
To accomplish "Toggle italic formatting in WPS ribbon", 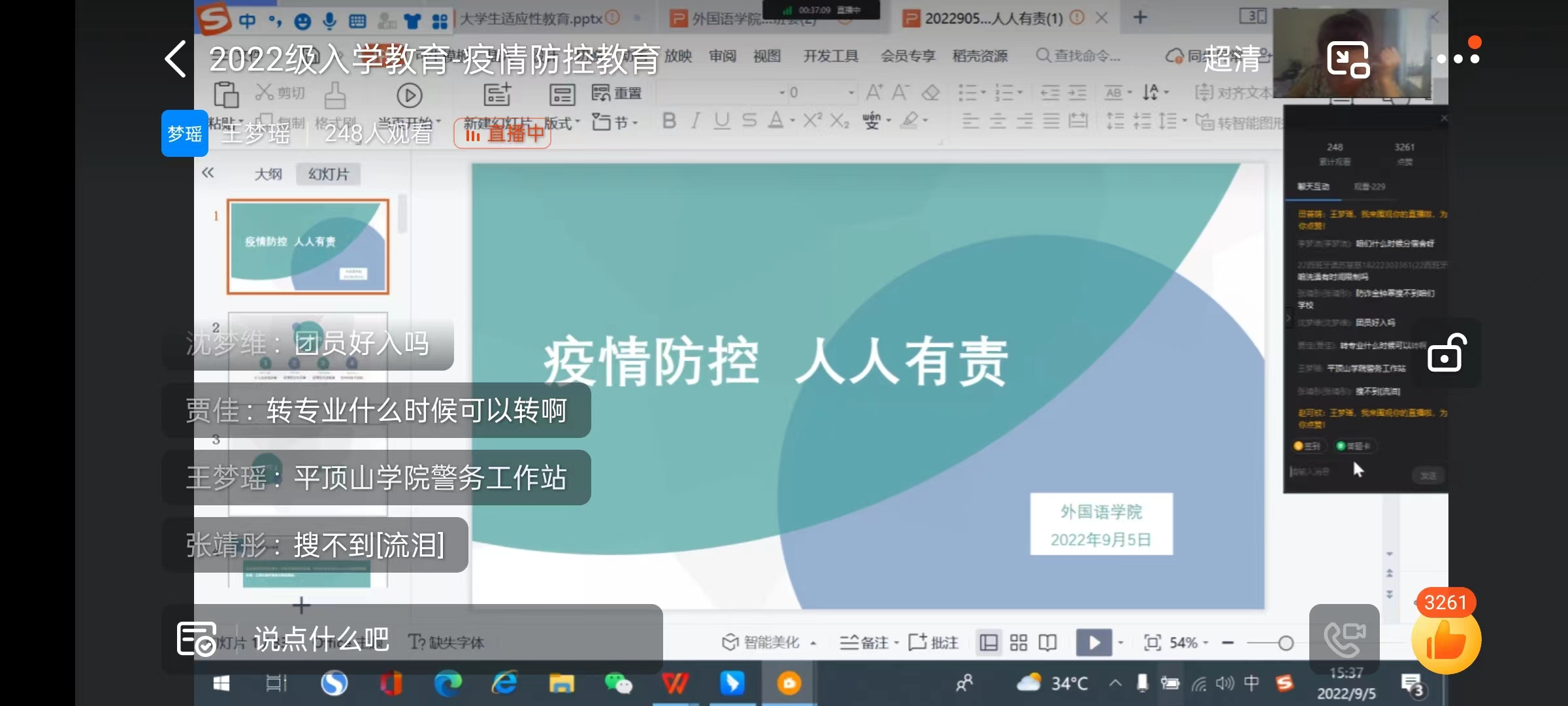I will tap(696, 121).
